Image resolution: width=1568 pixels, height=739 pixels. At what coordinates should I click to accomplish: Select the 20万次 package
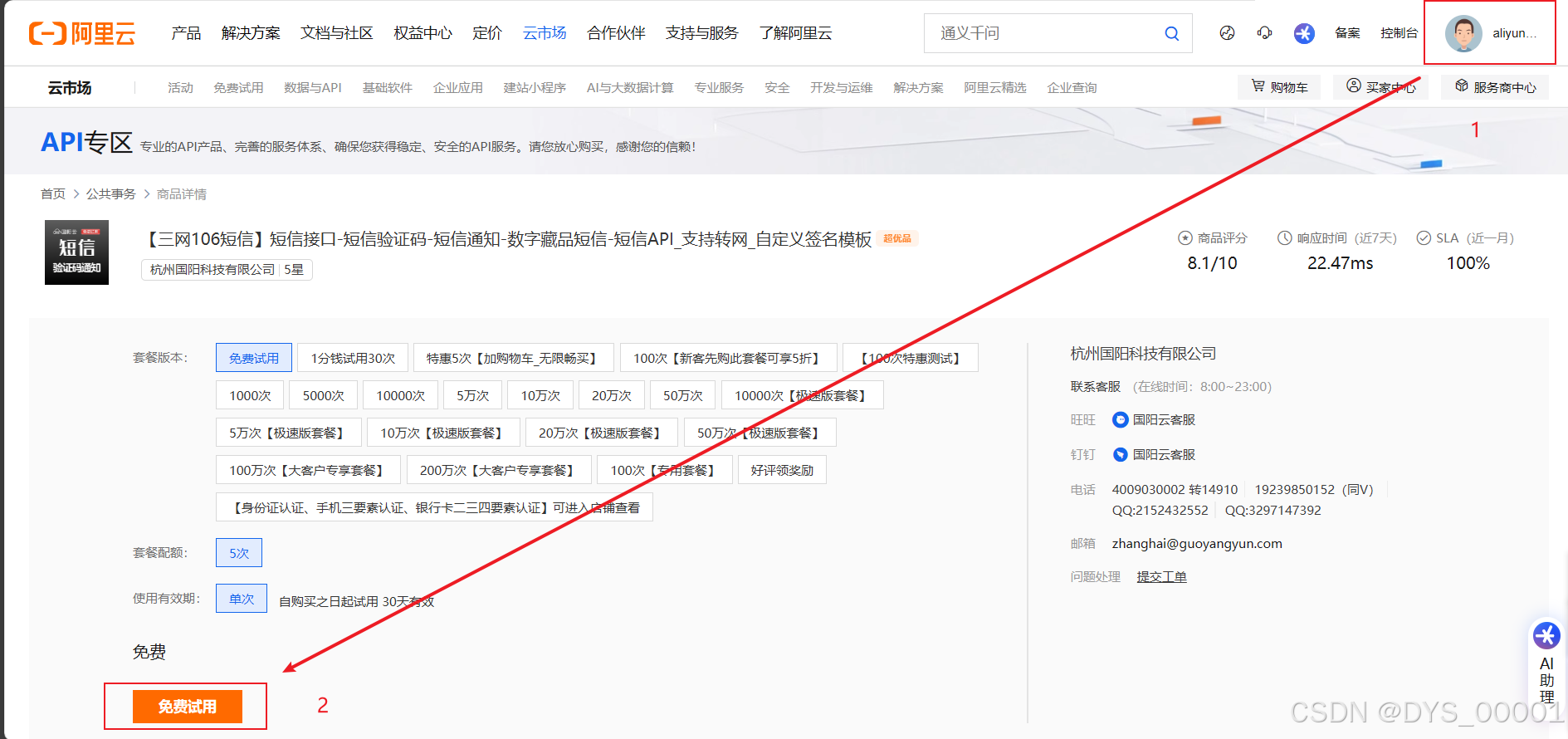click(x=612, y=395)
